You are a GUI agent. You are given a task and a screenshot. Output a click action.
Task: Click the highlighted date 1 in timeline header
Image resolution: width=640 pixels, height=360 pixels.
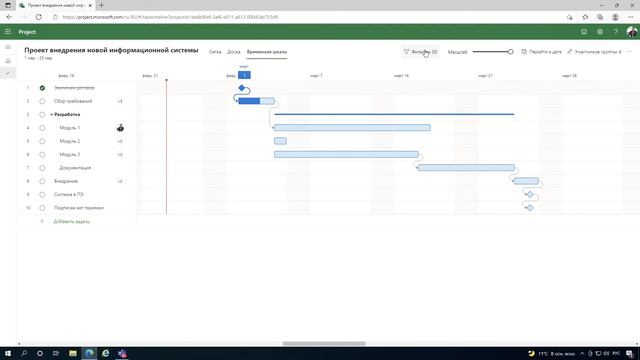point(244,75)
